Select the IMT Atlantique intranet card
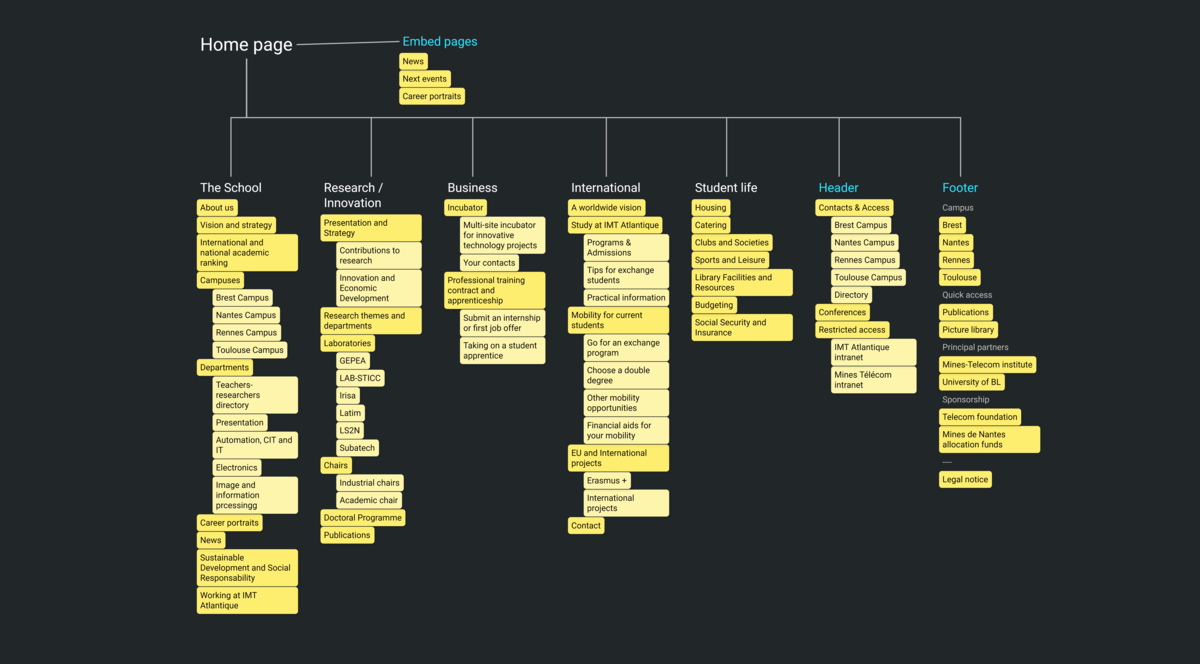This screenshot has height=664, width=1200. tap(869, 352)
